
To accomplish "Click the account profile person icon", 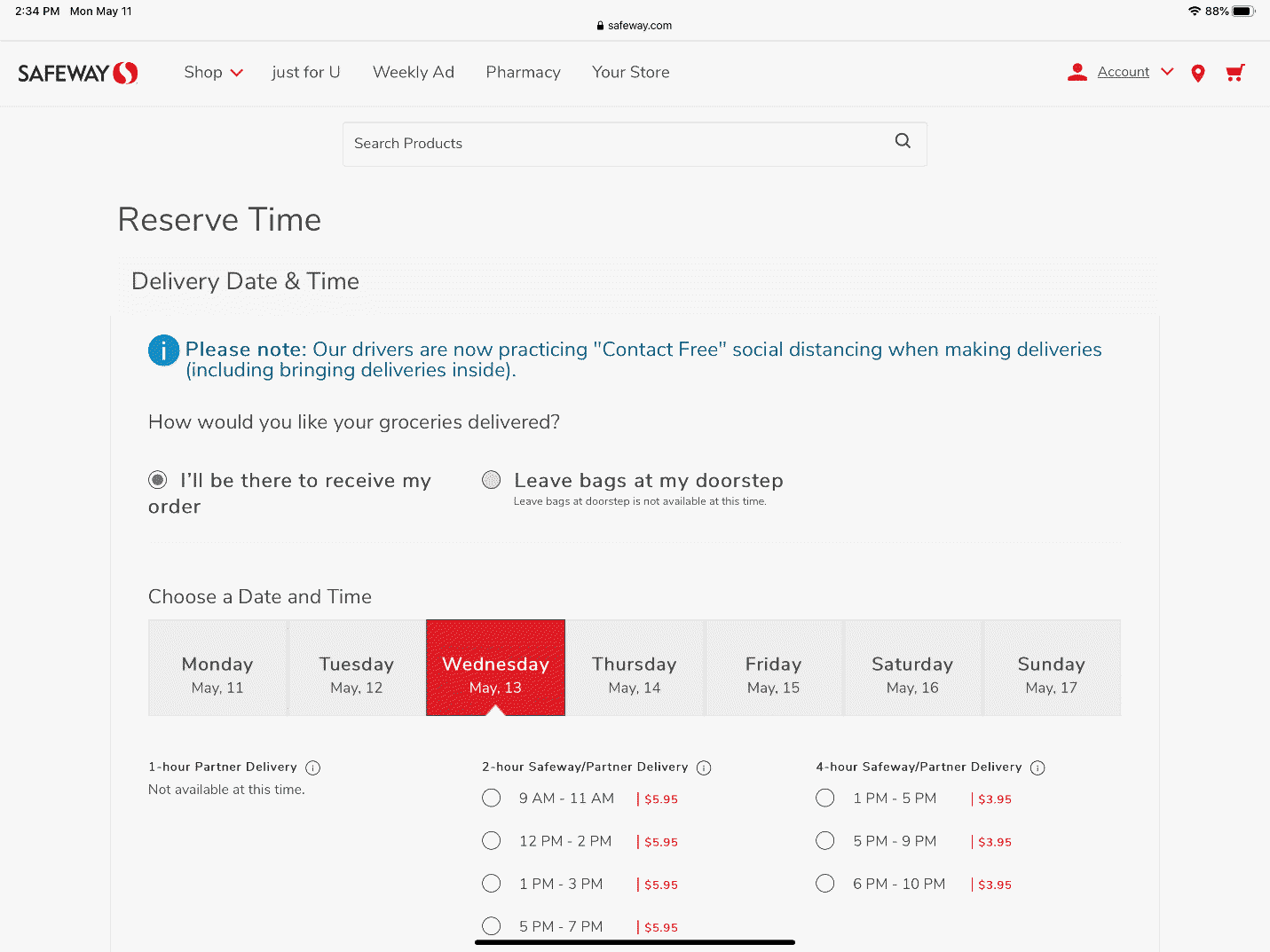I will tap(1077, 73).
